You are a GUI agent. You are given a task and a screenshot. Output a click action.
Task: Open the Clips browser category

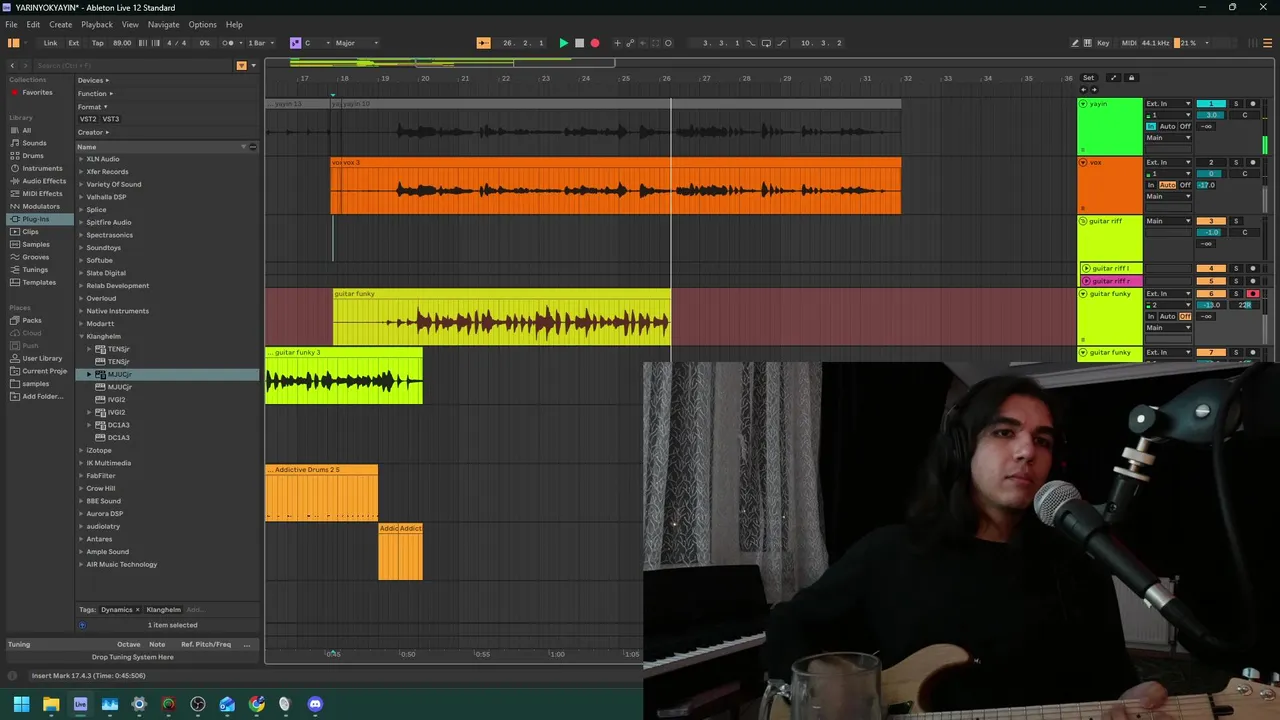click(x=30, y=231)
